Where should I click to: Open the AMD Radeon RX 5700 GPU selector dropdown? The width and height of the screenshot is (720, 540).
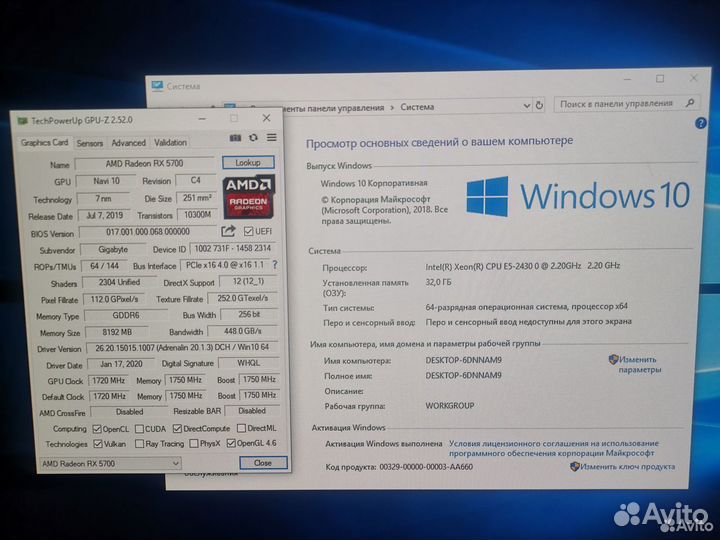point(110,463)
